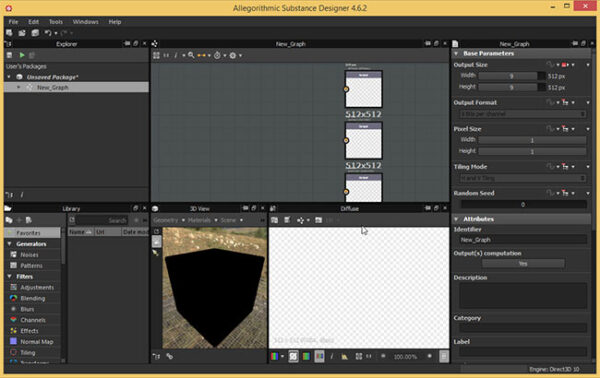Click the Category input field
Image resolution: width=600 pixels, height=378 pixels.
pyautogui.click(x=523, y=328)
